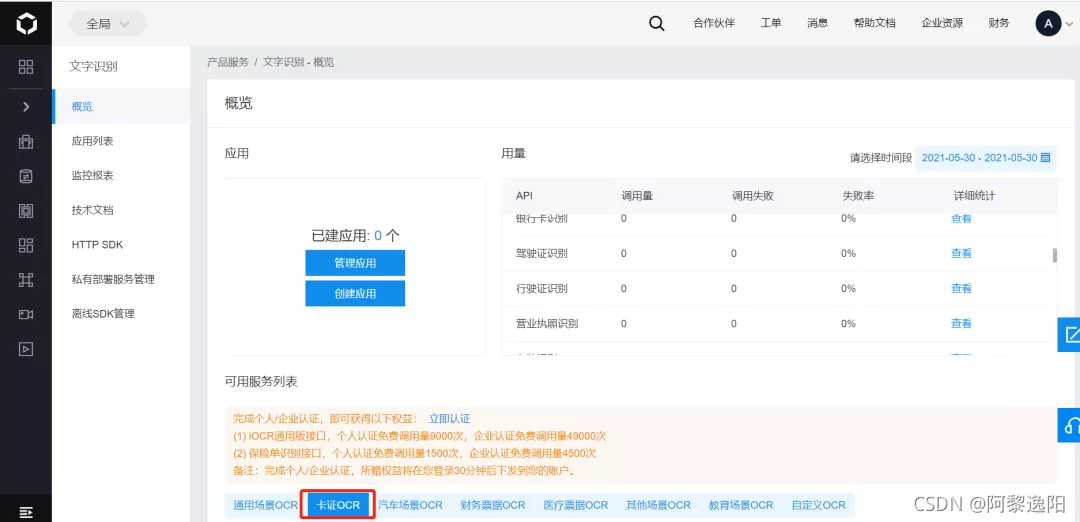
Task: Click the 驾驶证识别 API name cell
Action: 541,253
